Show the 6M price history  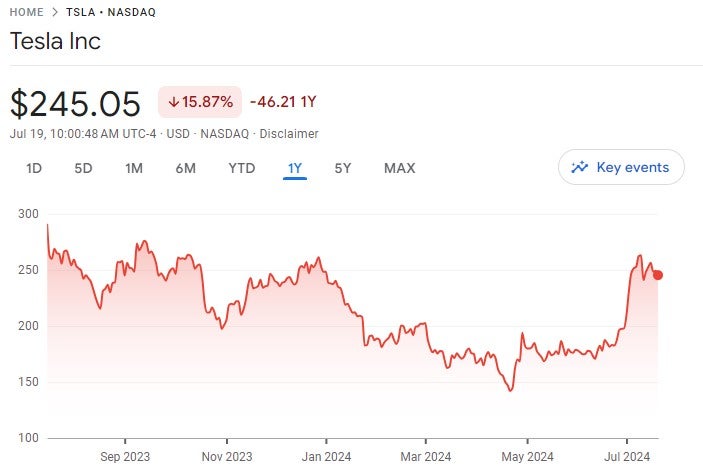[185, 168]
